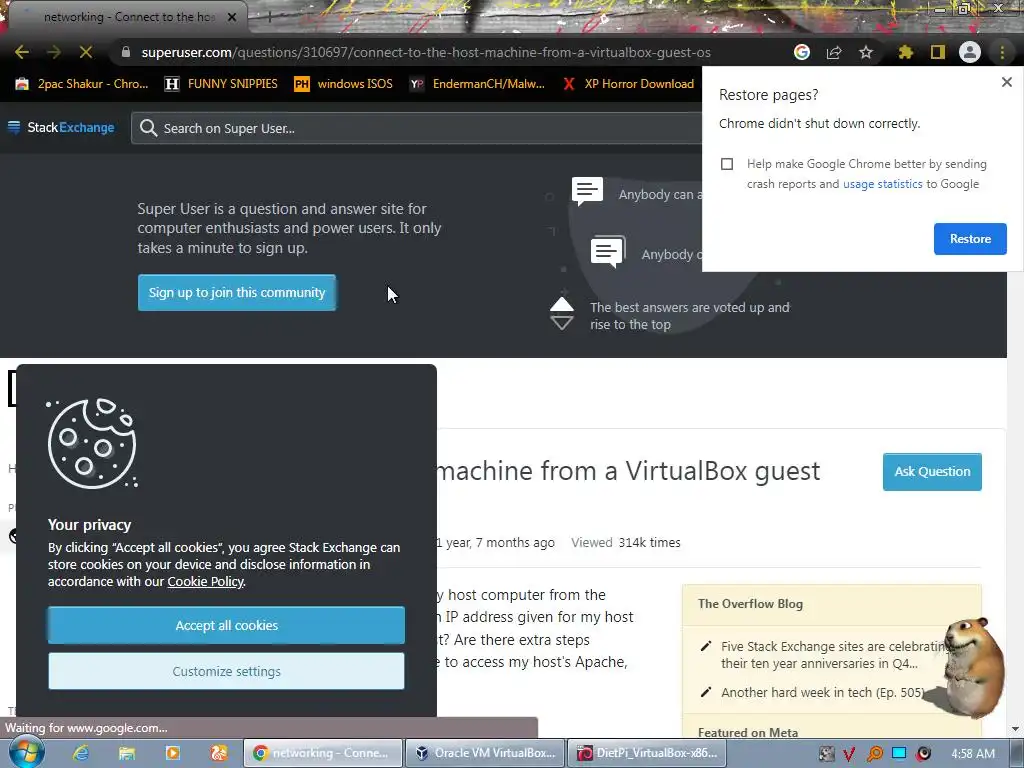Click the 'Viewed 314k times' text
Image resolution: width=1024 pixels, height=768 pixels.
point(626,543)
